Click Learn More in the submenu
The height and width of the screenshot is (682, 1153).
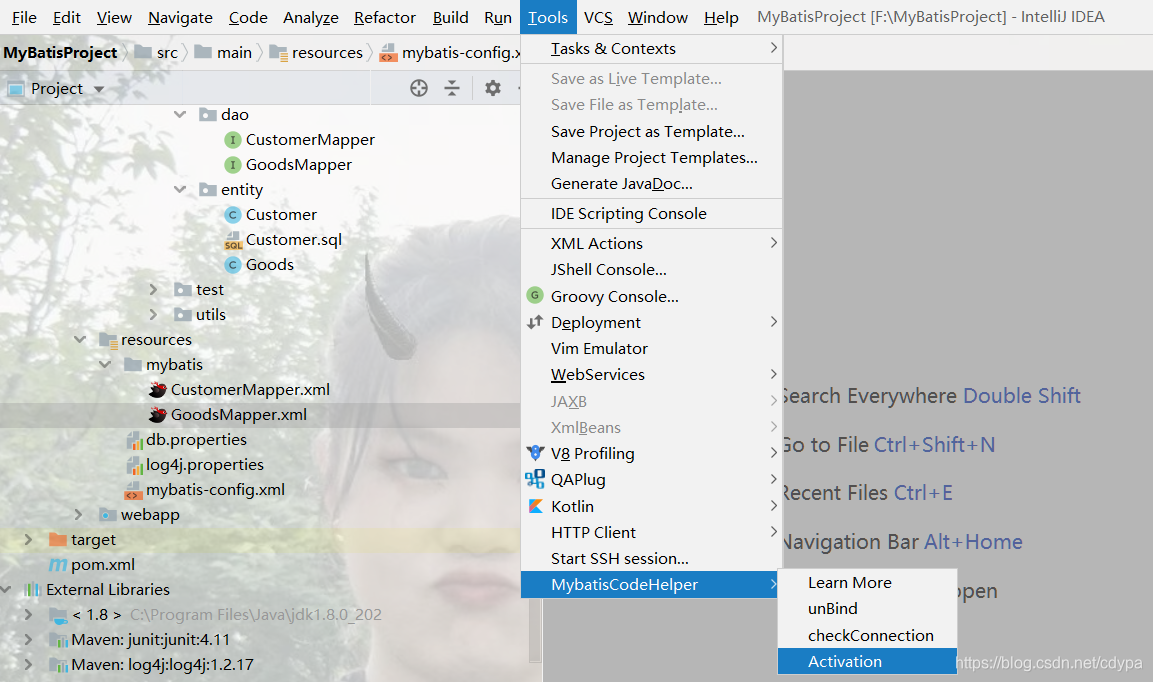point(868,583)
